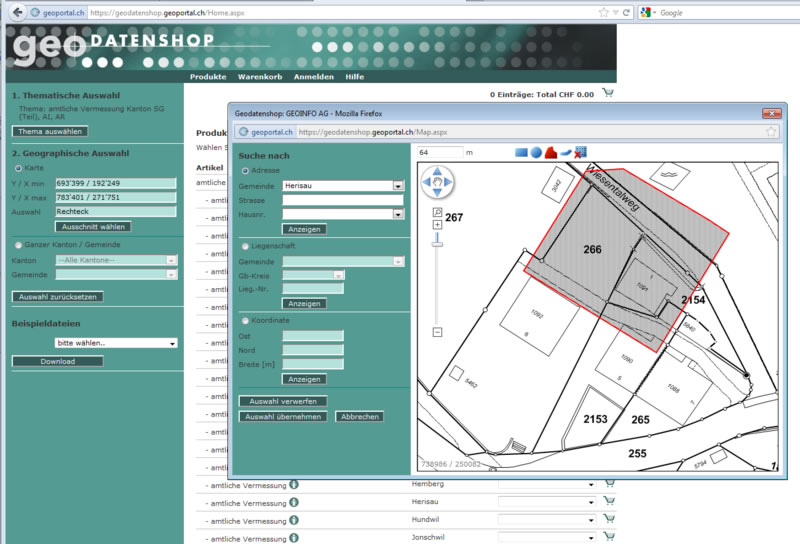Click the Auswahl verwerfen button
800x544 pixels.
coord(283,401)
